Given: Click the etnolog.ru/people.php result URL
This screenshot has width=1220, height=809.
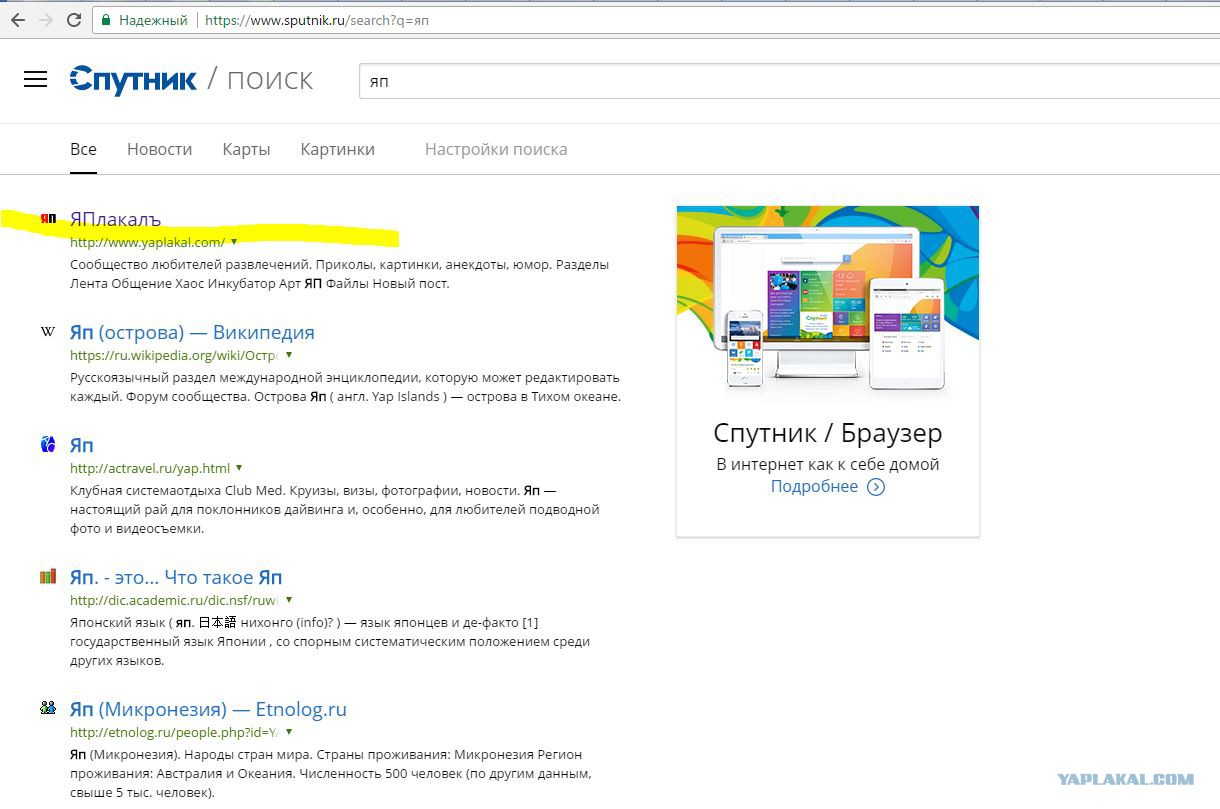Looking at the screenshot, I should click(174, 733).
